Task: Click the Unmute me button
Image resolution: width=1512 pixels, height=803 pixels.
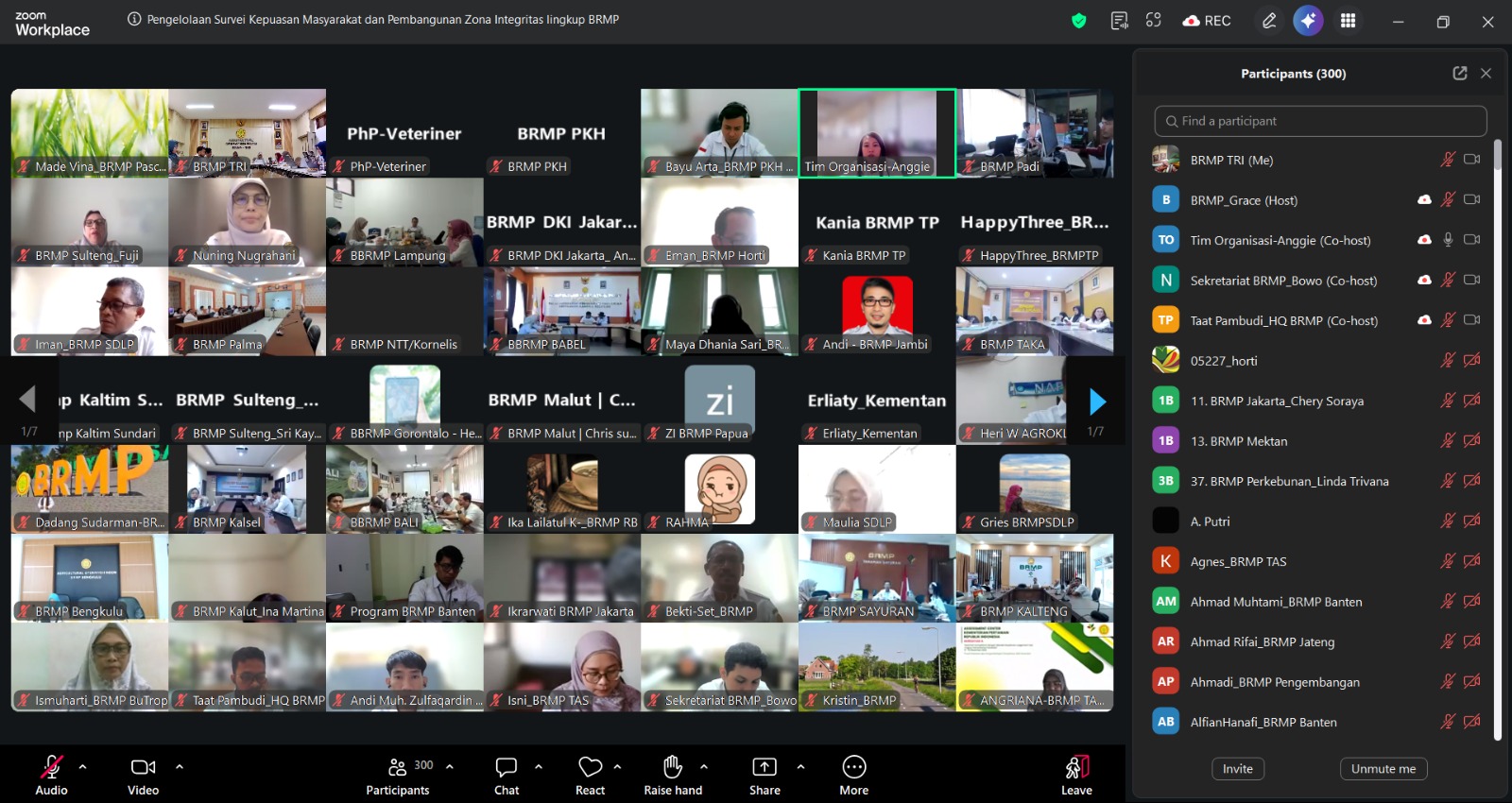Action: [x=1383, y=769]
